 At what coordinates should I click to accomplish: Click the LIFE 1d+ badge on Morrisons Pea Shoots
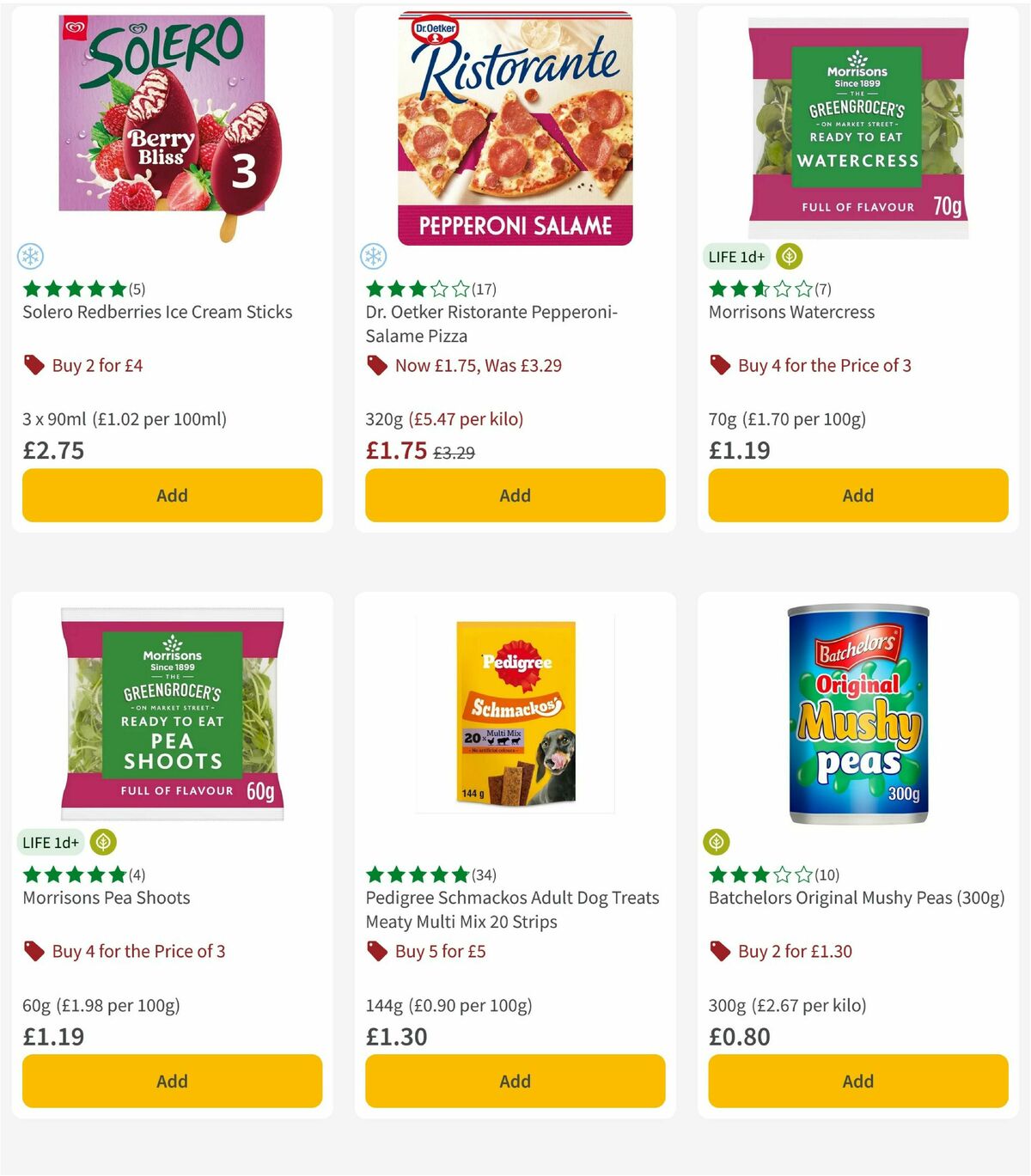click(x=51, y=843)
